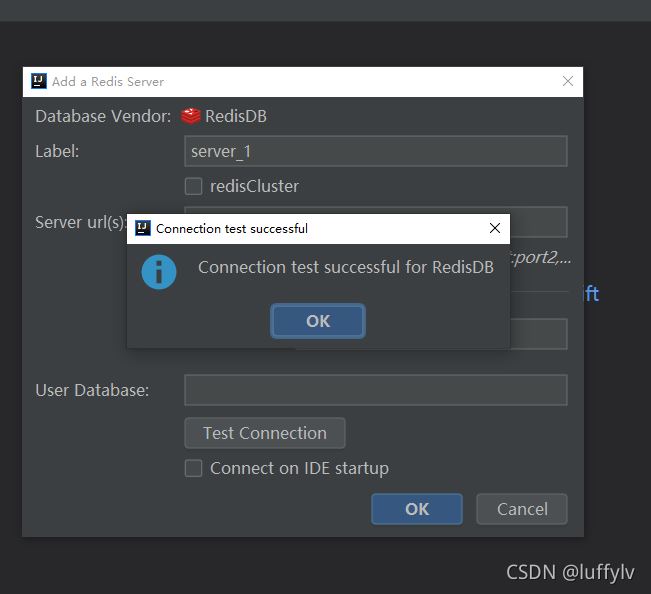651x594 pixels.
Task: Click the 'Connection test successful for RedisDB' message
Action: coord(346,267)
